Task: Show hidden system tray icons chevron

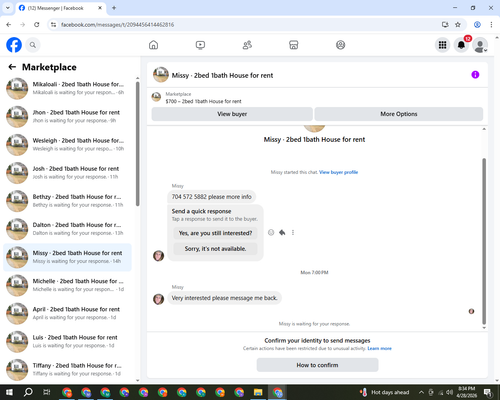Action: click(421, 392)
